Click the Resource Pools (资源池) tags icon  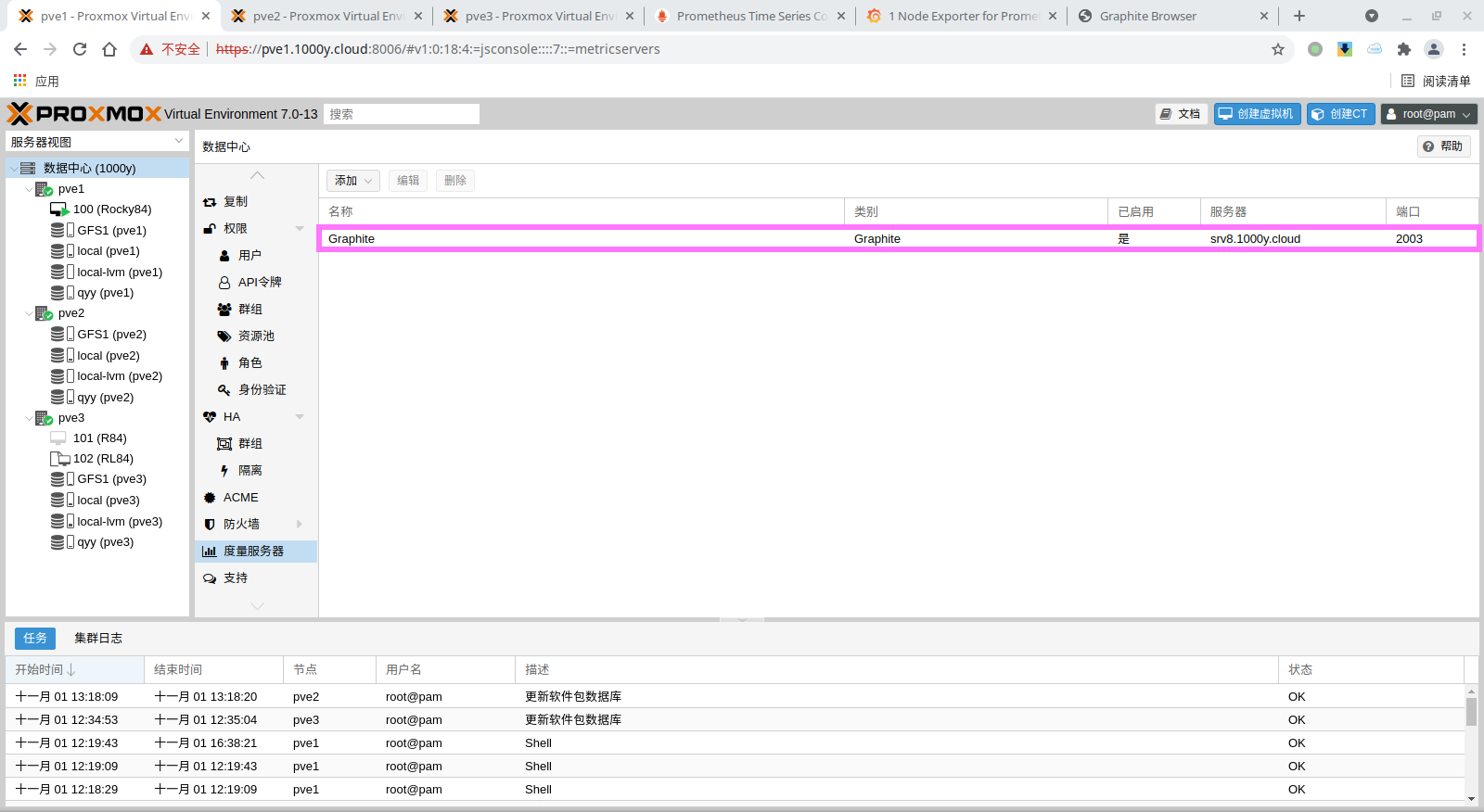[224, 336]
